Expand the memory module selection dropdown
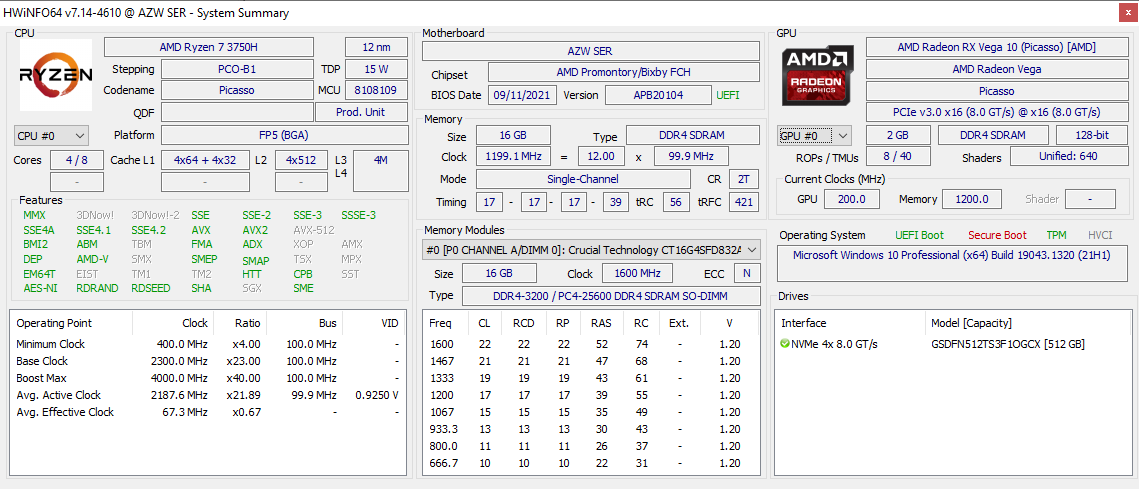 (751, 250)
